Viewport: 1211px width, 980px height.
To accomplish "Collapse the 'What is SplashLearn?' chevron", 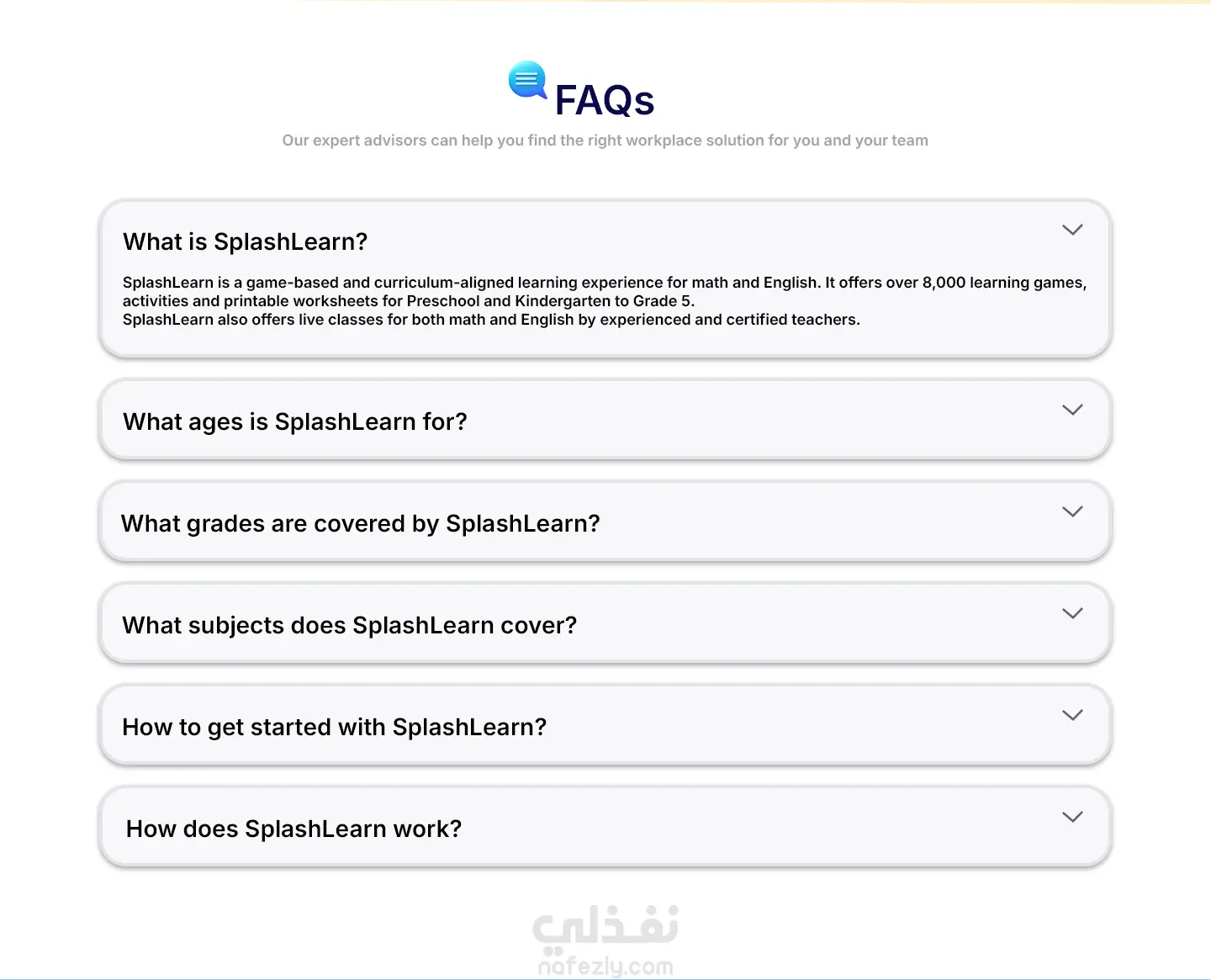I will tap(1072, 230).
